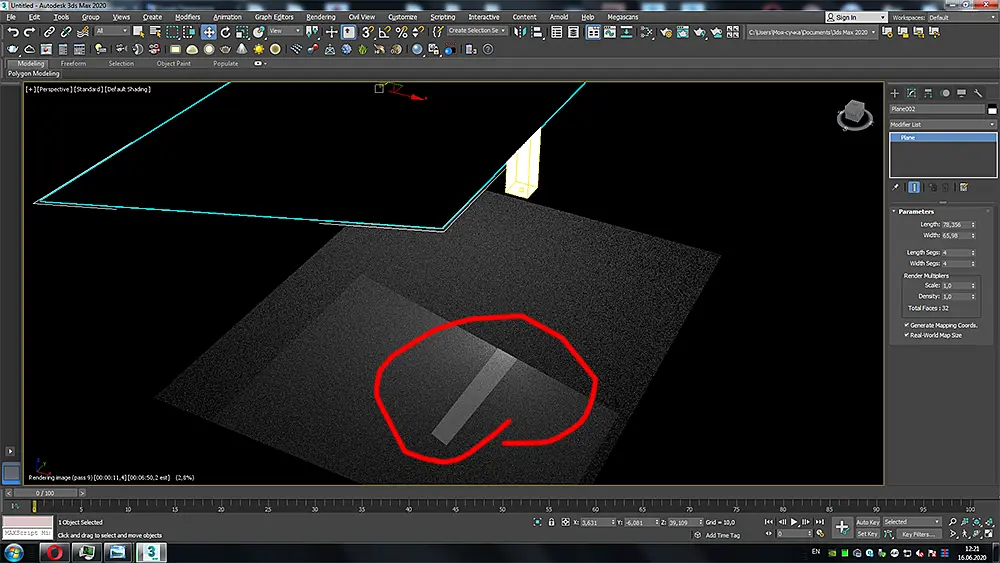
Task: Select Plane entry in modifier stack
Action: (x=942, y=138)
